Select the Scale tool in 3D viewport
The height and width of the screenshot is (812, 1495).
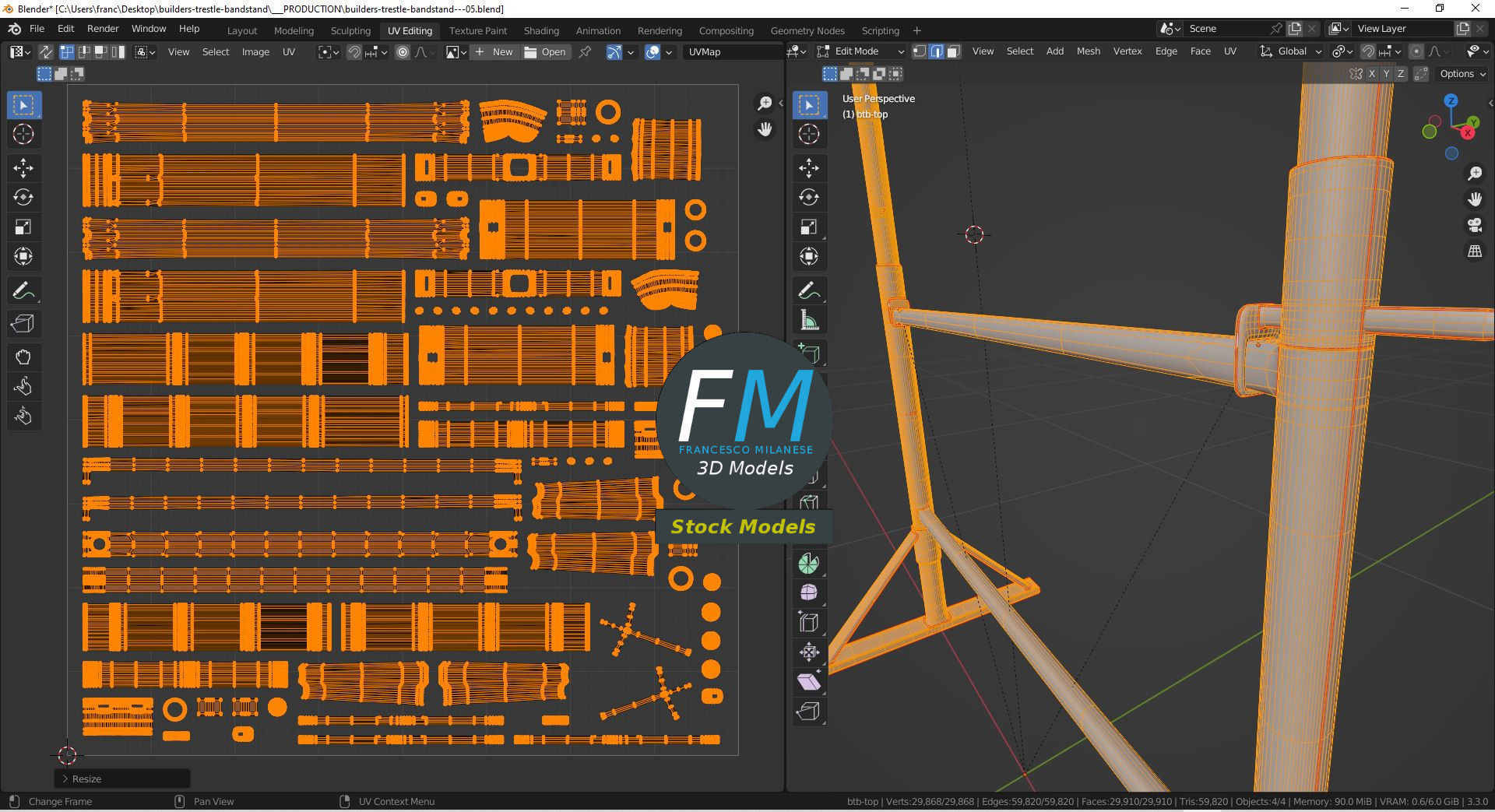(x=809, y=227)
